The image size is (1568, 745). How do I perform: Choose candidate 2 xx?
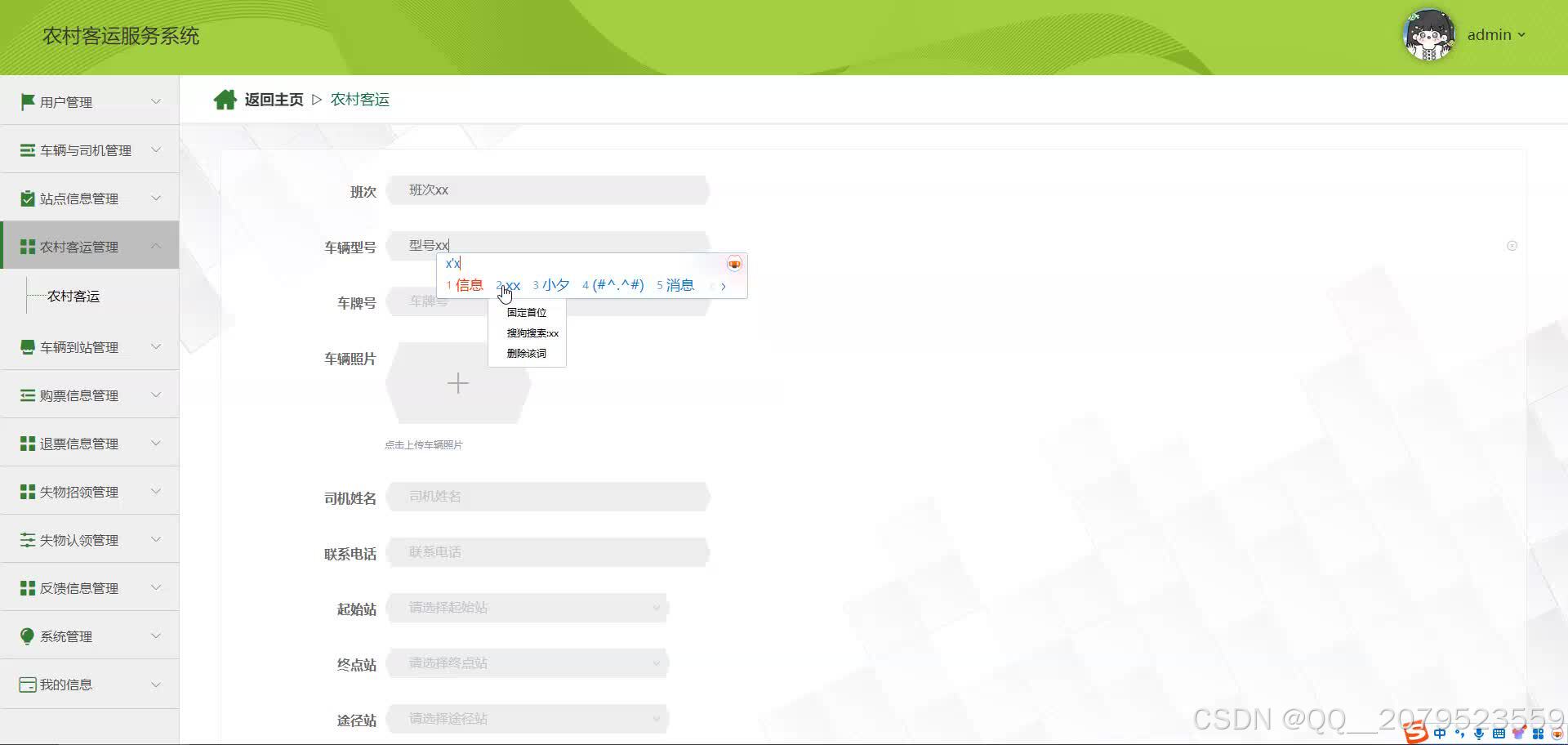click(508, 285)
